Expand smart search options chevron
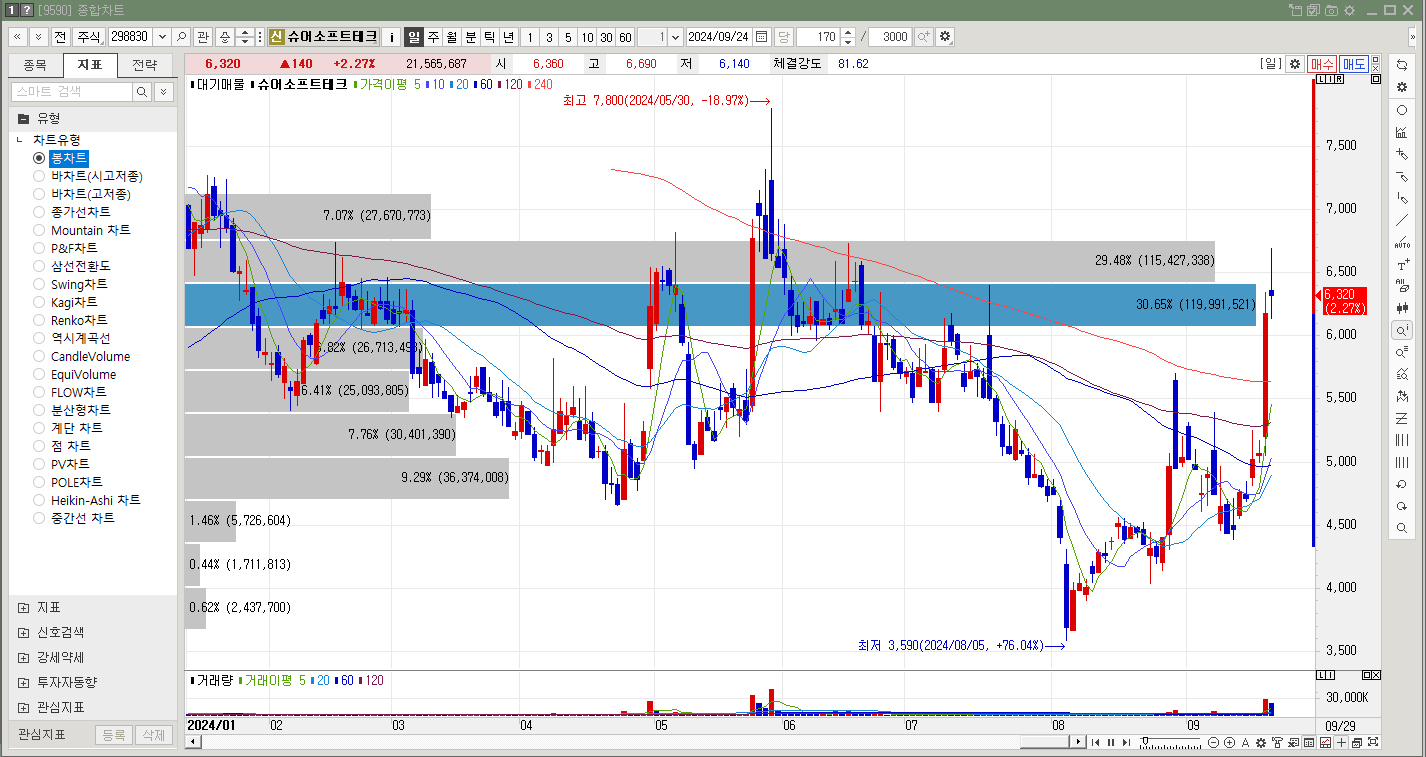The width and height of the screenshot is (1426, 757). 163,91
